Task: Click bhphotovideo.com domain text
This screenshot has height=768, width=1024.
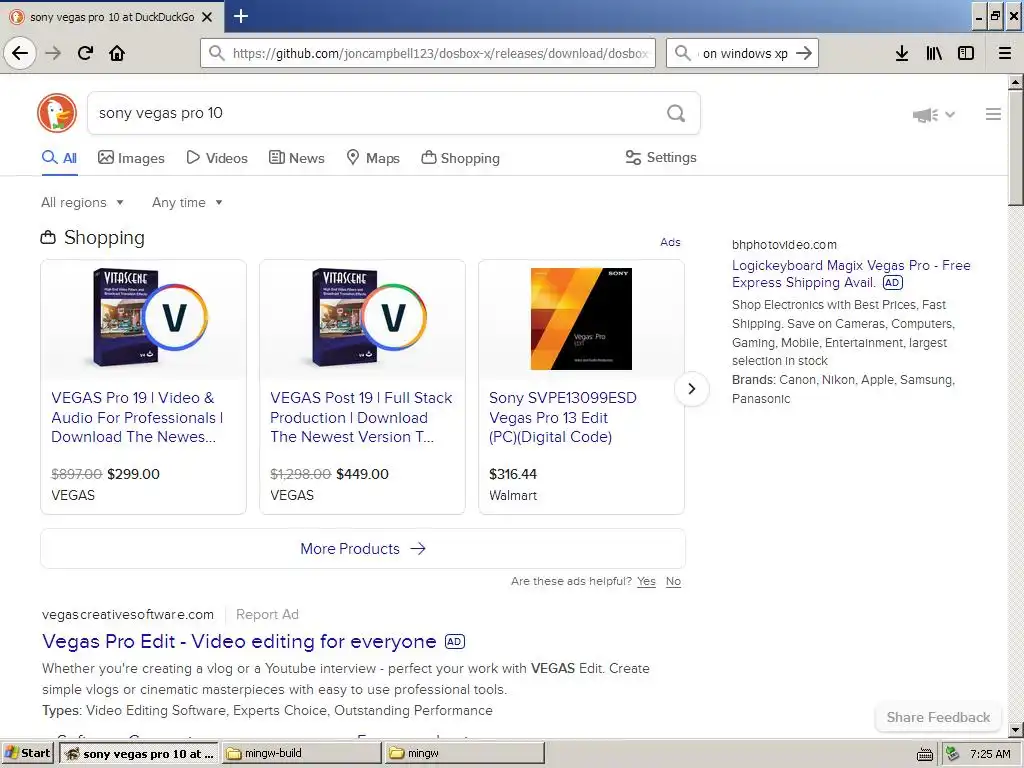Action: pyautogui.click(x=784, y=245)
